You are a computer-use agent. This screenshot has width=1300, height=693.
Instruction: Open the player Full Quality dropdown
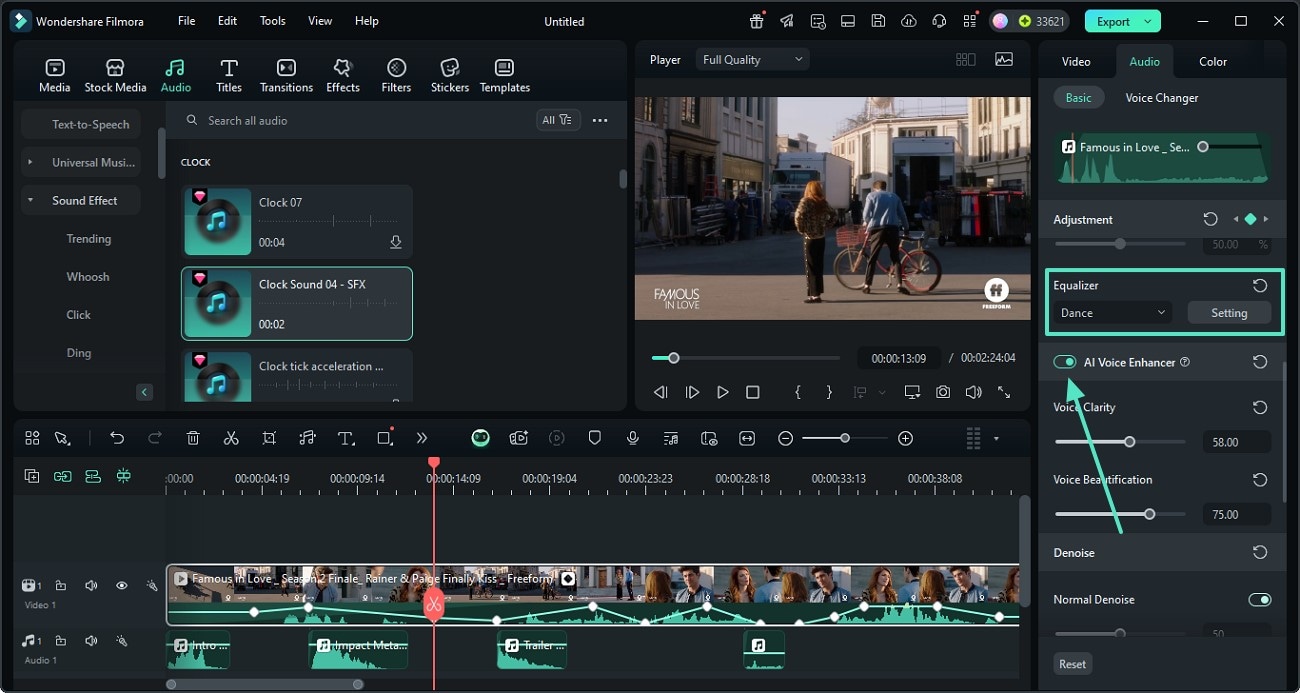tap(752, 60)
